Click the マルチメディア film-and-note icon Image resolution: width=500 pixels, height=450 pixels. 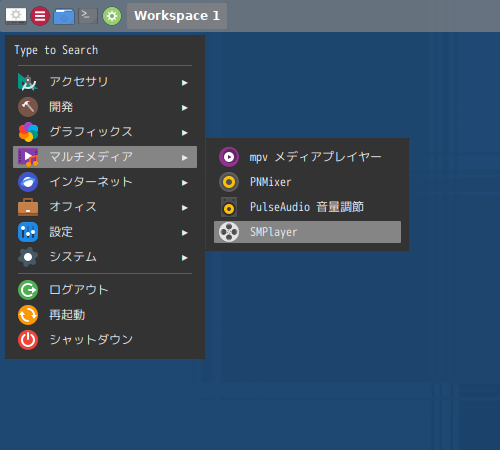pos(28,157)
